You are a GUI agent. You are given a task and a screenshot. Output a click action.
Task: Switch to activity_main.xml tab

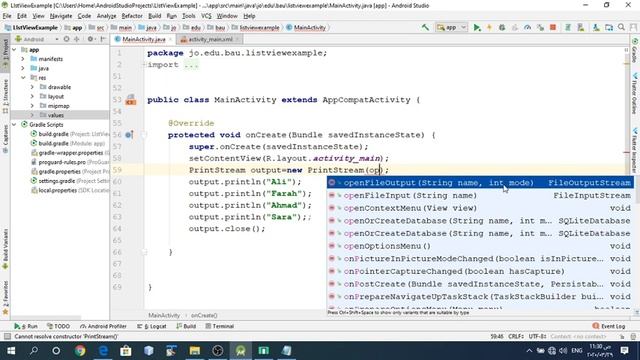pyautogui.click(x=210, y=39)
